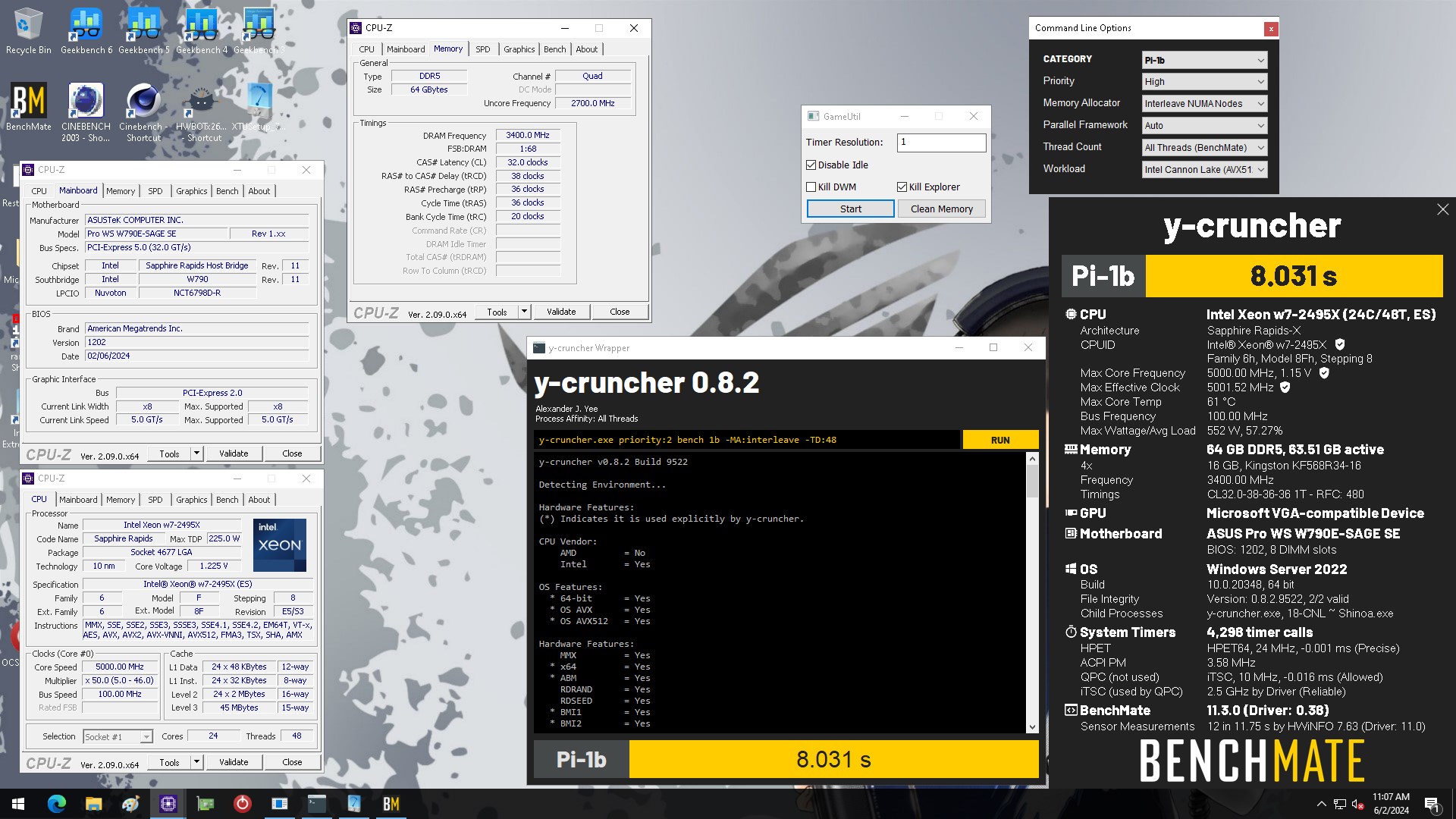Image resolution: width=1456 pixels, height=819 pixels.
Task: Open the Bench tab in CPU-Z Memory window
Action: 554,49
